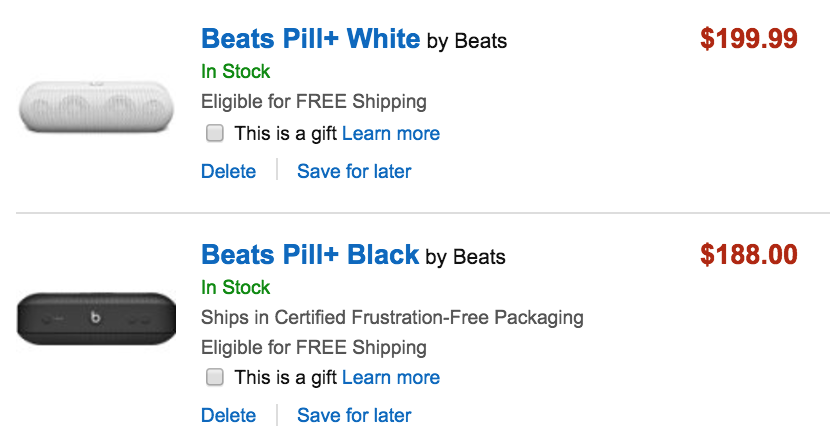Check the gift box for Beats Pill+ White
830x448 pixels.
click(214, 133)
